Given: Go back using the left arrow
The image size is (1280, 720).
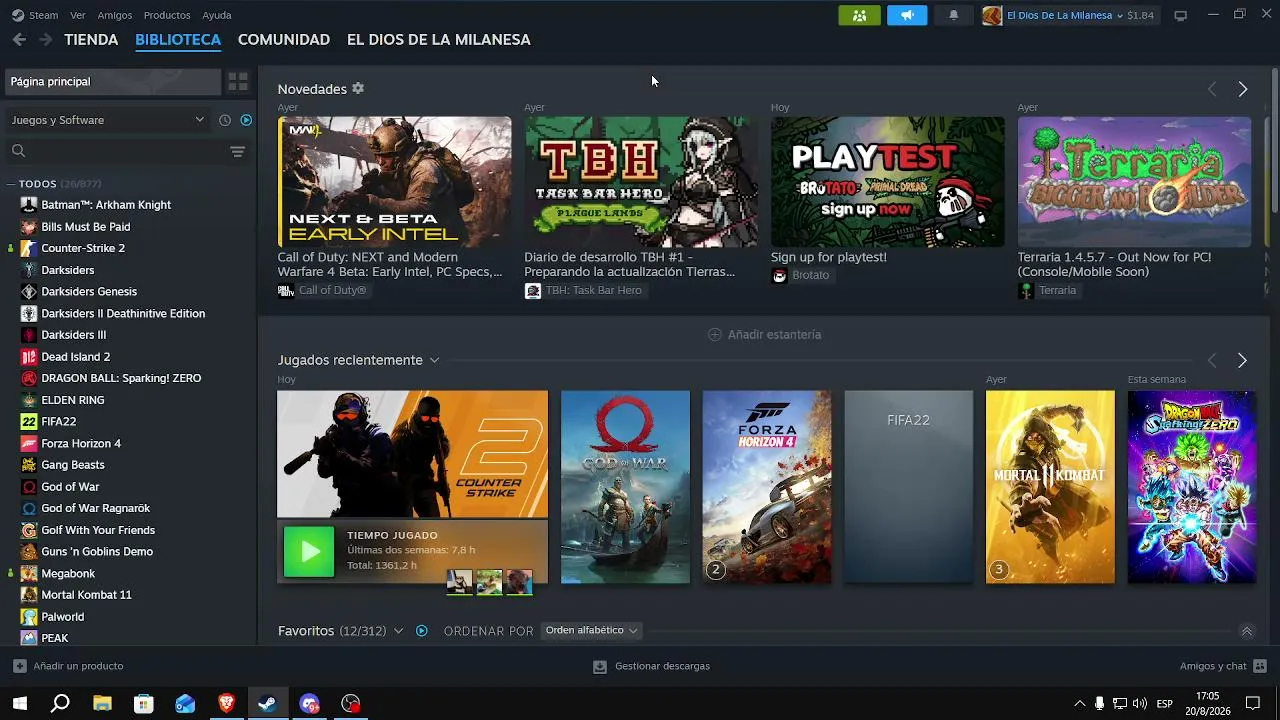Looking at the screenshot, I should pos(19,39).
